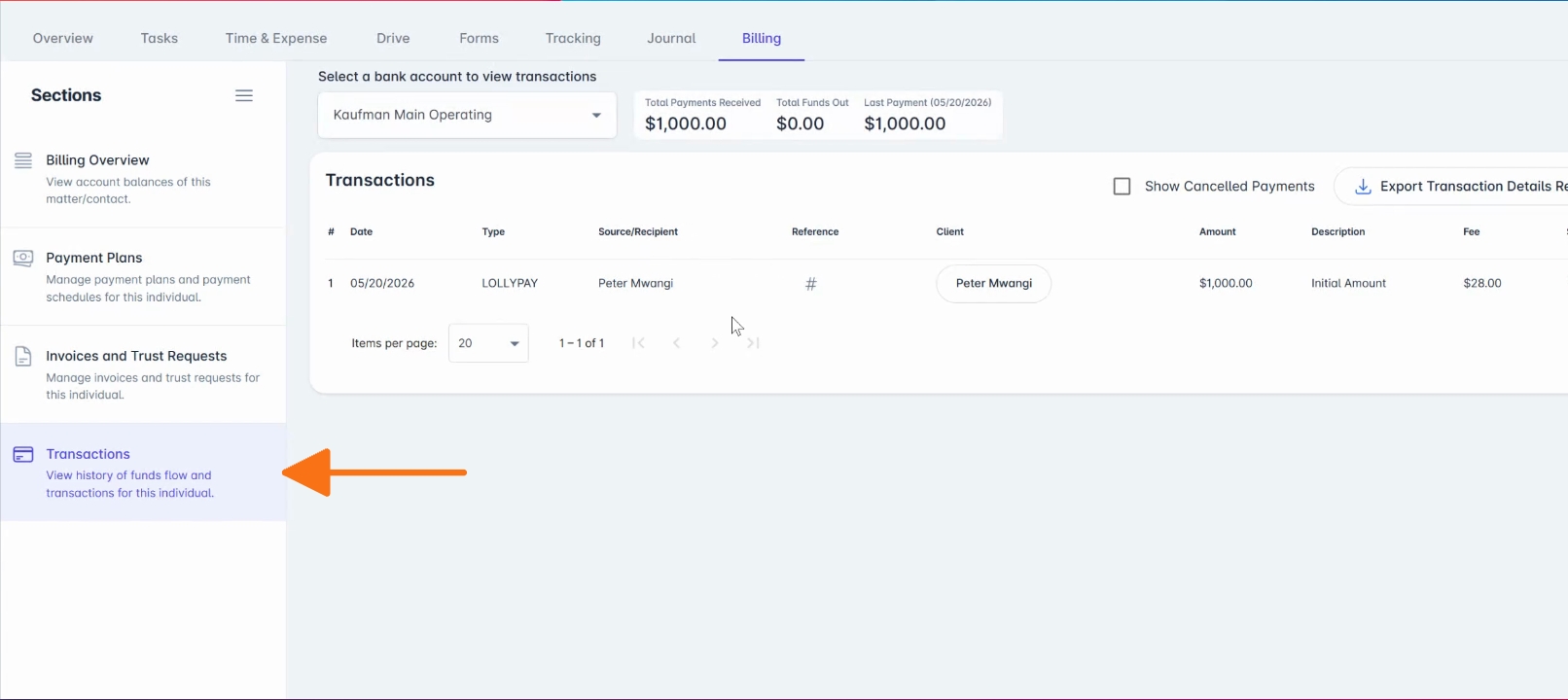
Task: Click the Initial Amount description cell
Action: pyautogui.click(x=1349, y=284)
